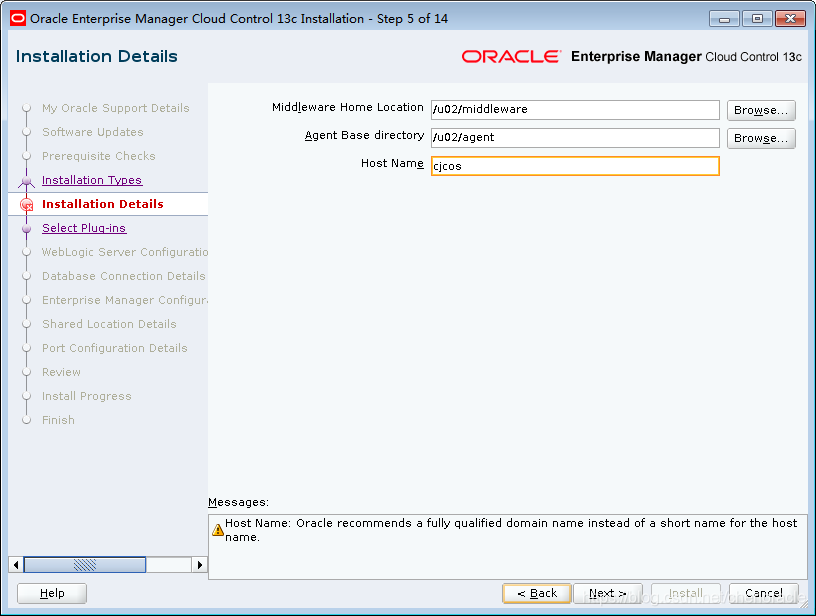This screenshot has height=616, width=816.
Task: Click the host name warning message text
Action: [x=511, y=530]
